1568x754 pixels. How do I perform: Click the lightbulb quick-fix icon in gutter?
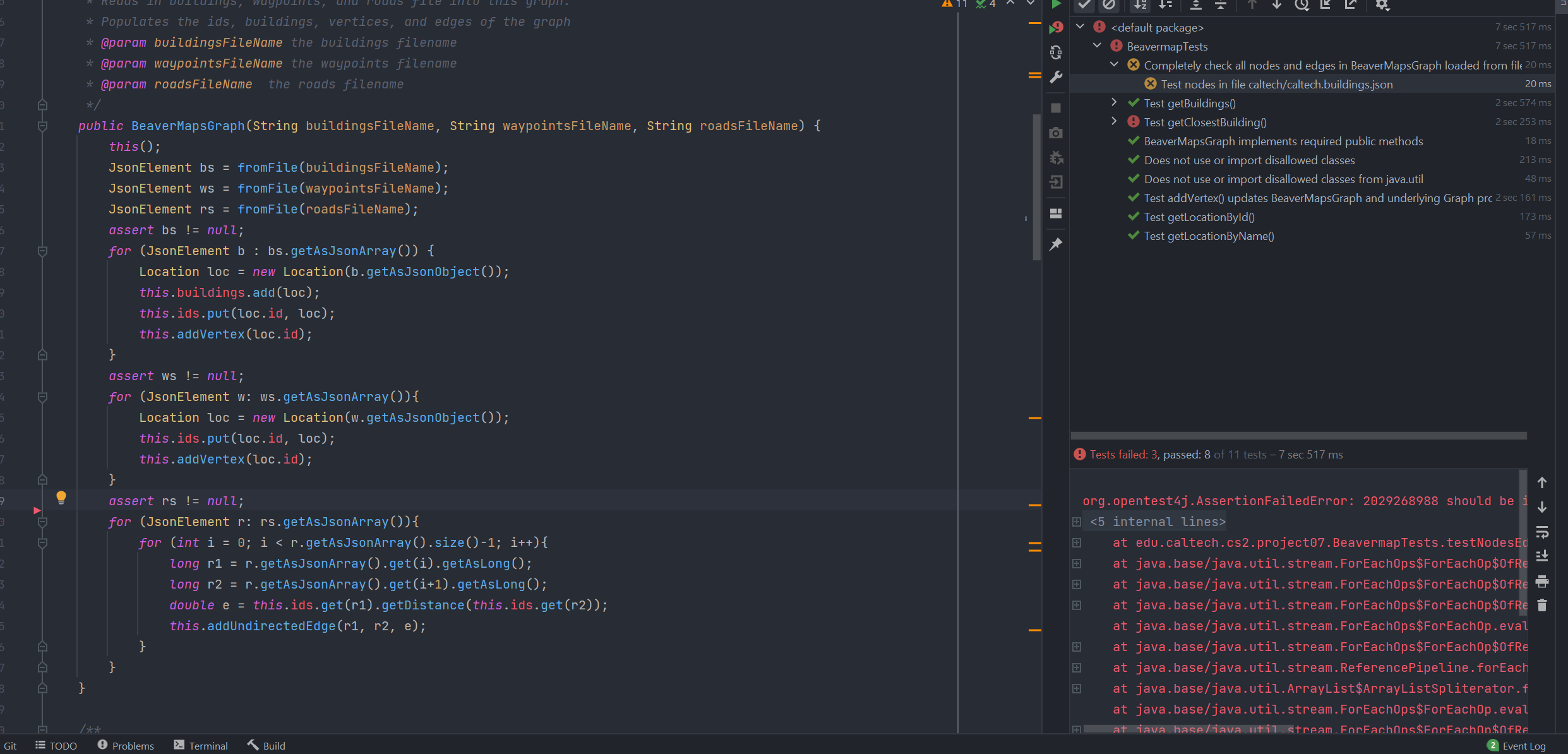[61, 498]
